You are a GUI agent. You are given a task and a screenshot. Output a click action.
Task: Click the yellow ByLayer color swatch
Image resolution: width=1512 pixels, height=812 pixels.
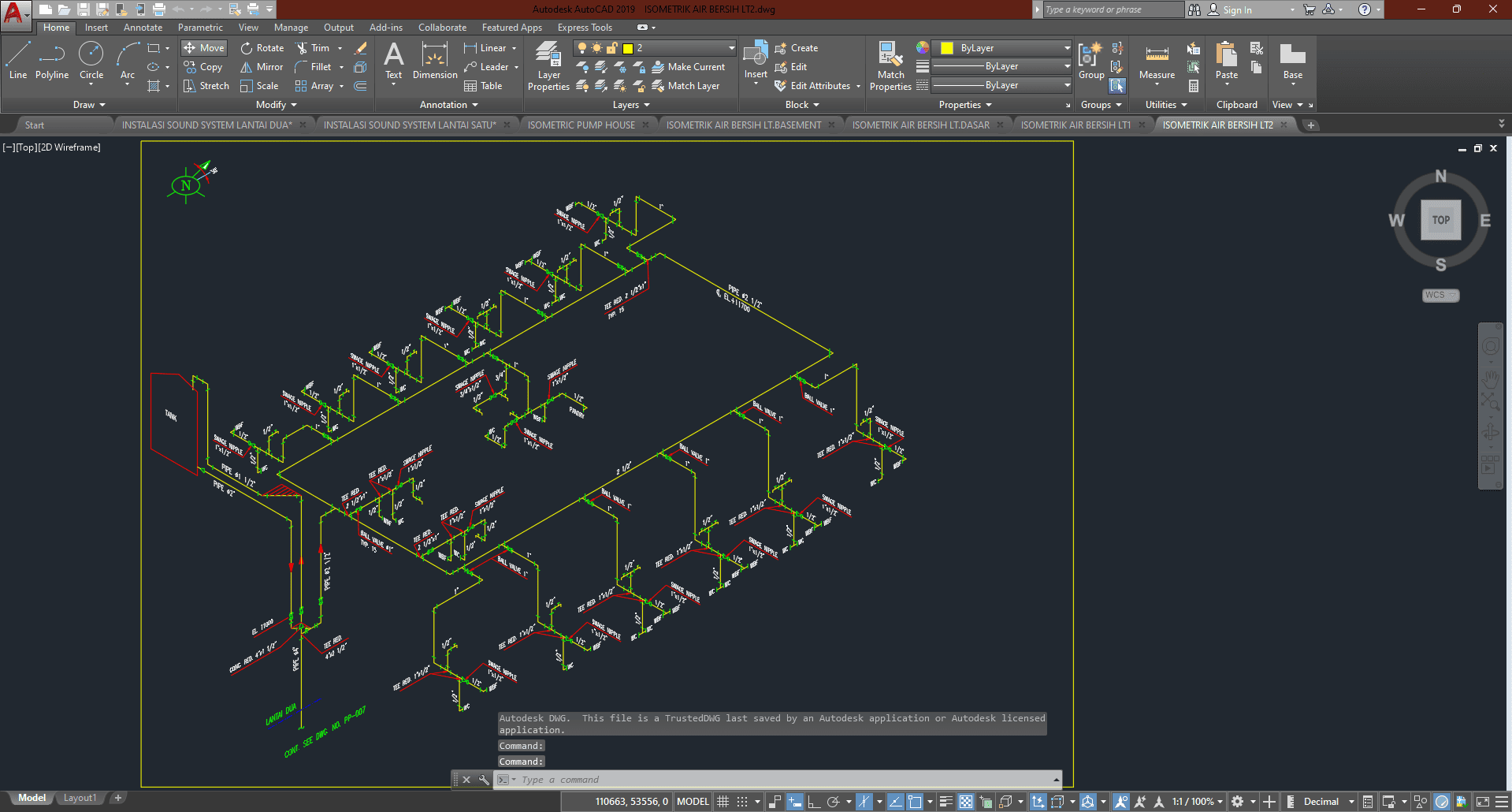click(x=947, y=48)
